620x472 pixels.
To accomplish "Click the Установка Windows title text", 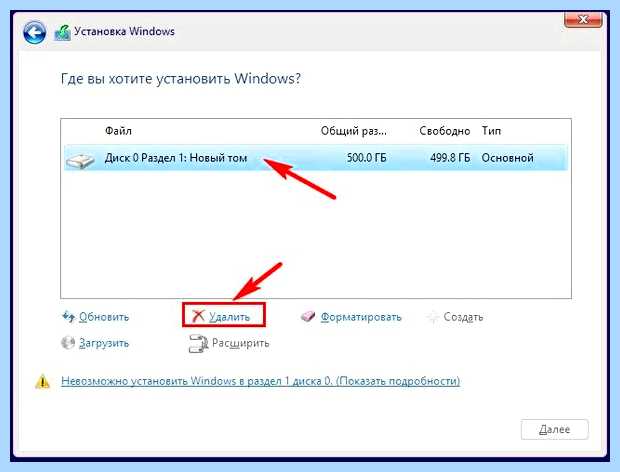I will 125,31.
